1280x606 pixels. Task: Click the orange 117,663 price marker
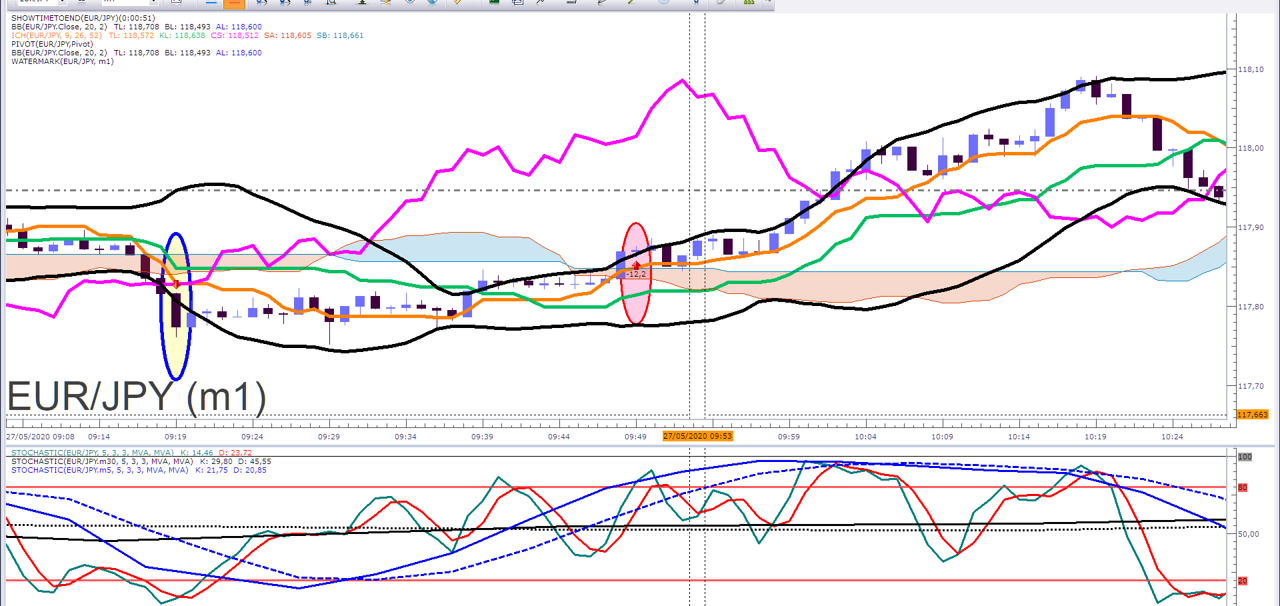click(1252, 414)
